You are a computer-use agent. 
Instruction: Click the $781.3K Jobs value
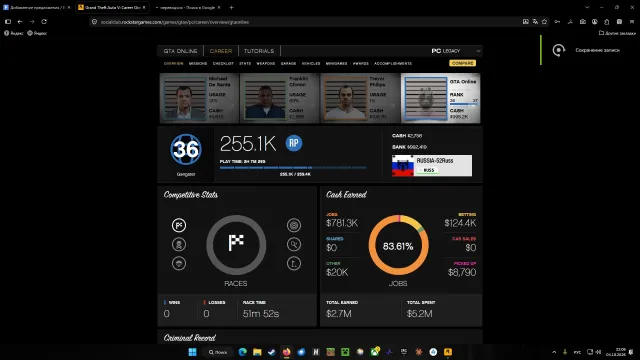(342, 223)
